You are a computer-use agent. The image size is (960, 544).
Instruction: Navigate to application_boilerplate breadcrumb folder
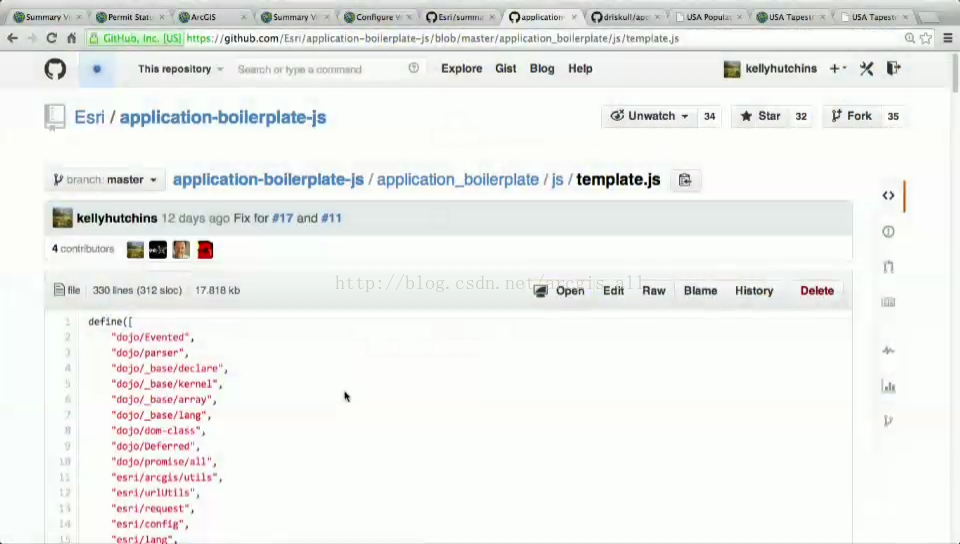[x=458, y=179]
